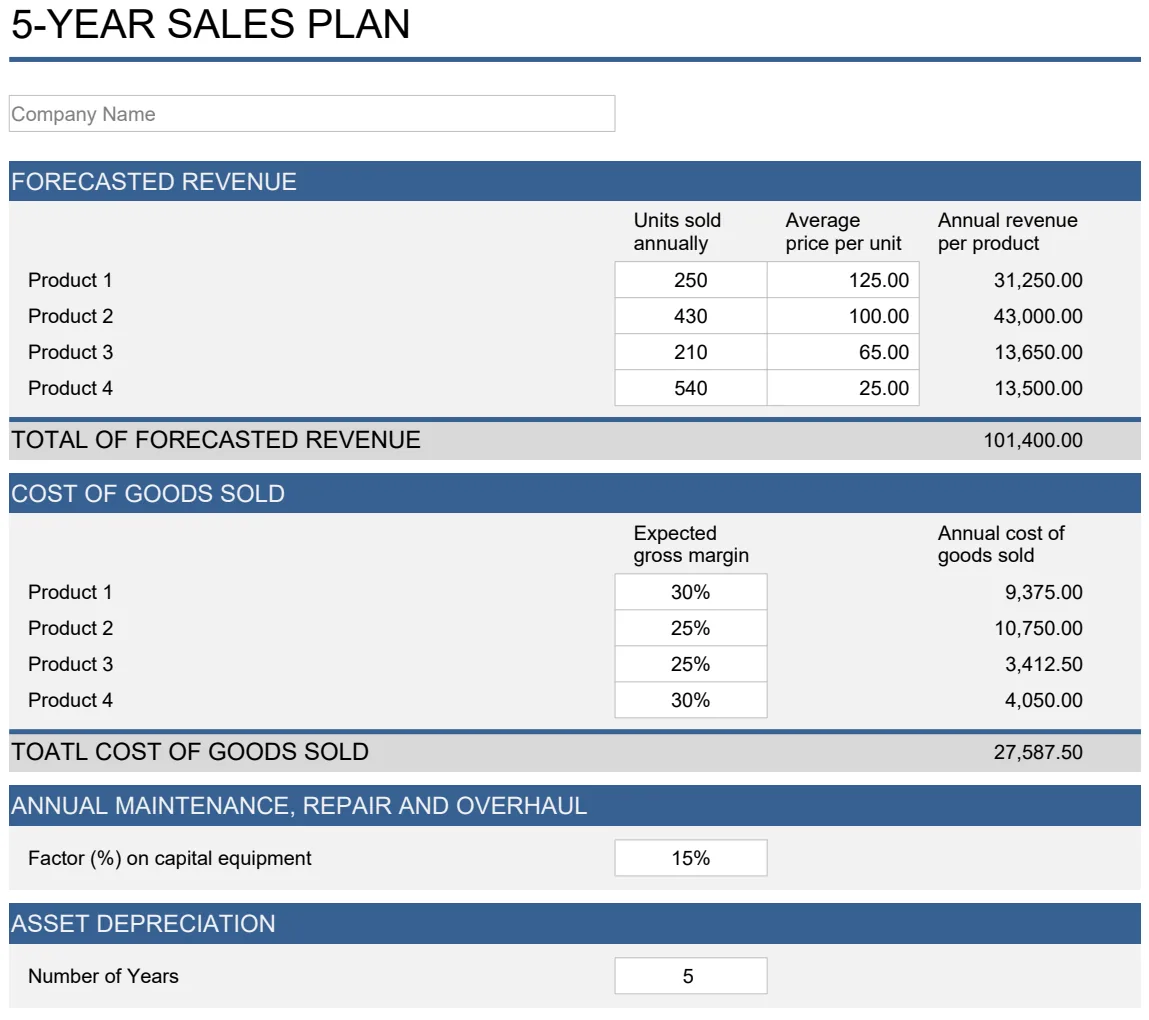Click total cost of goods 27,587.50

1038,752
